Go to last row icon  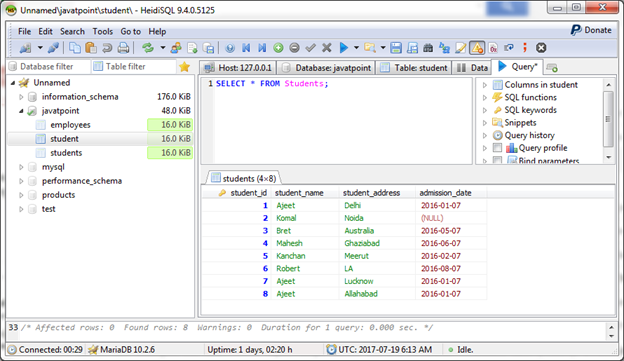click(262, 48)
